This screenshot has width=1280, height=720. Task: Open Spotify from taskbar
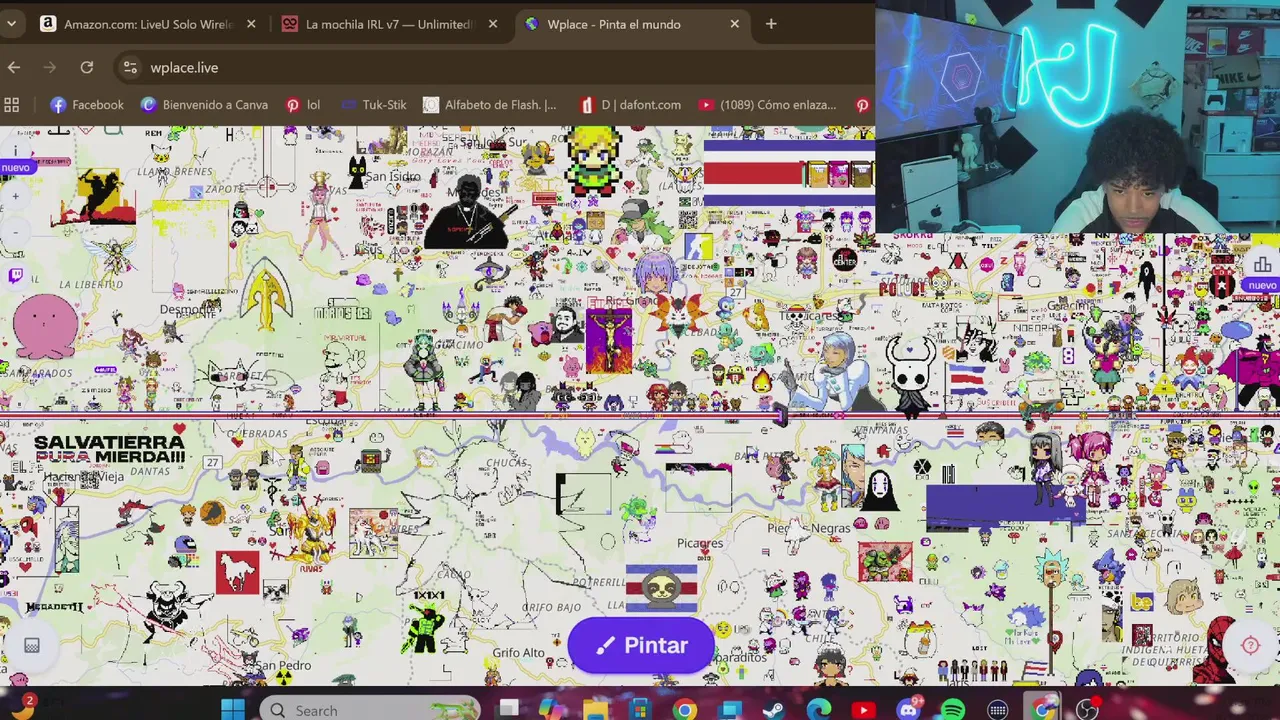[953, 710]
